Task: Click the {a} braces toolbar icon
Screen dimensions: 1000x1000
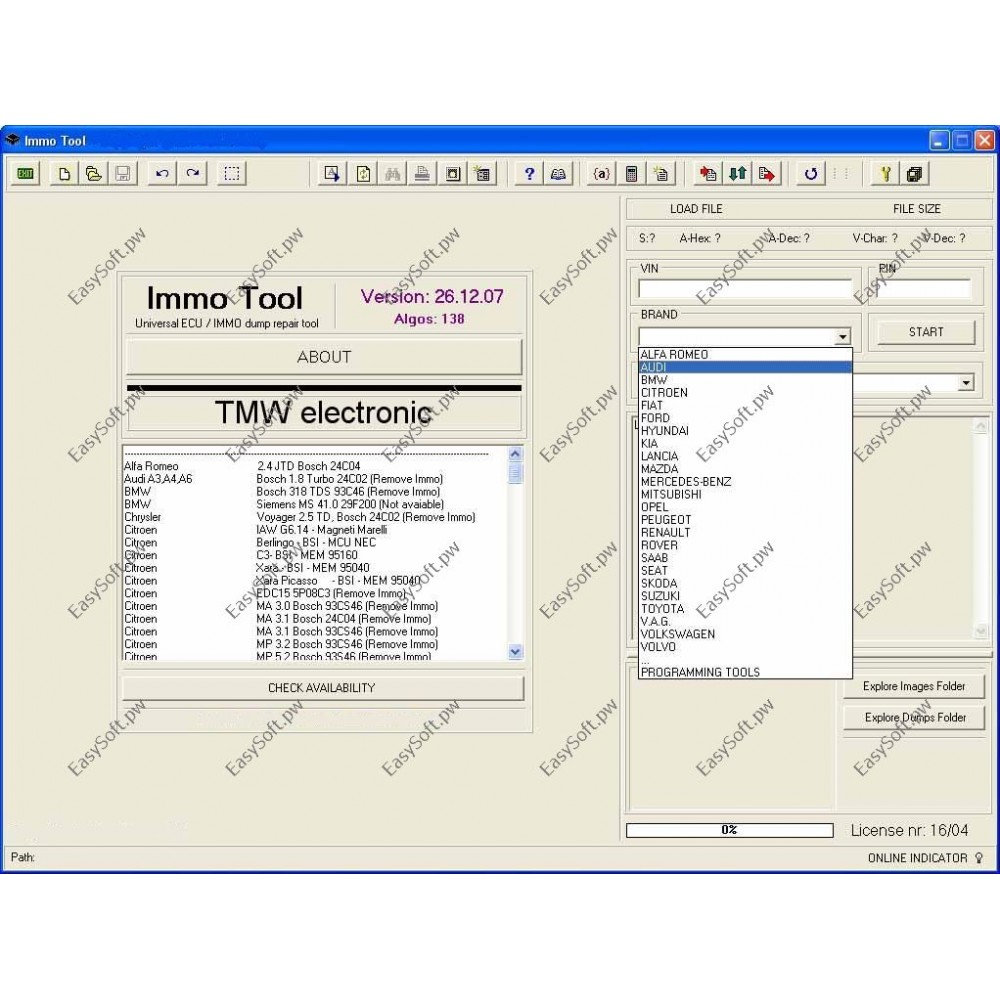Action: [601, 173]
